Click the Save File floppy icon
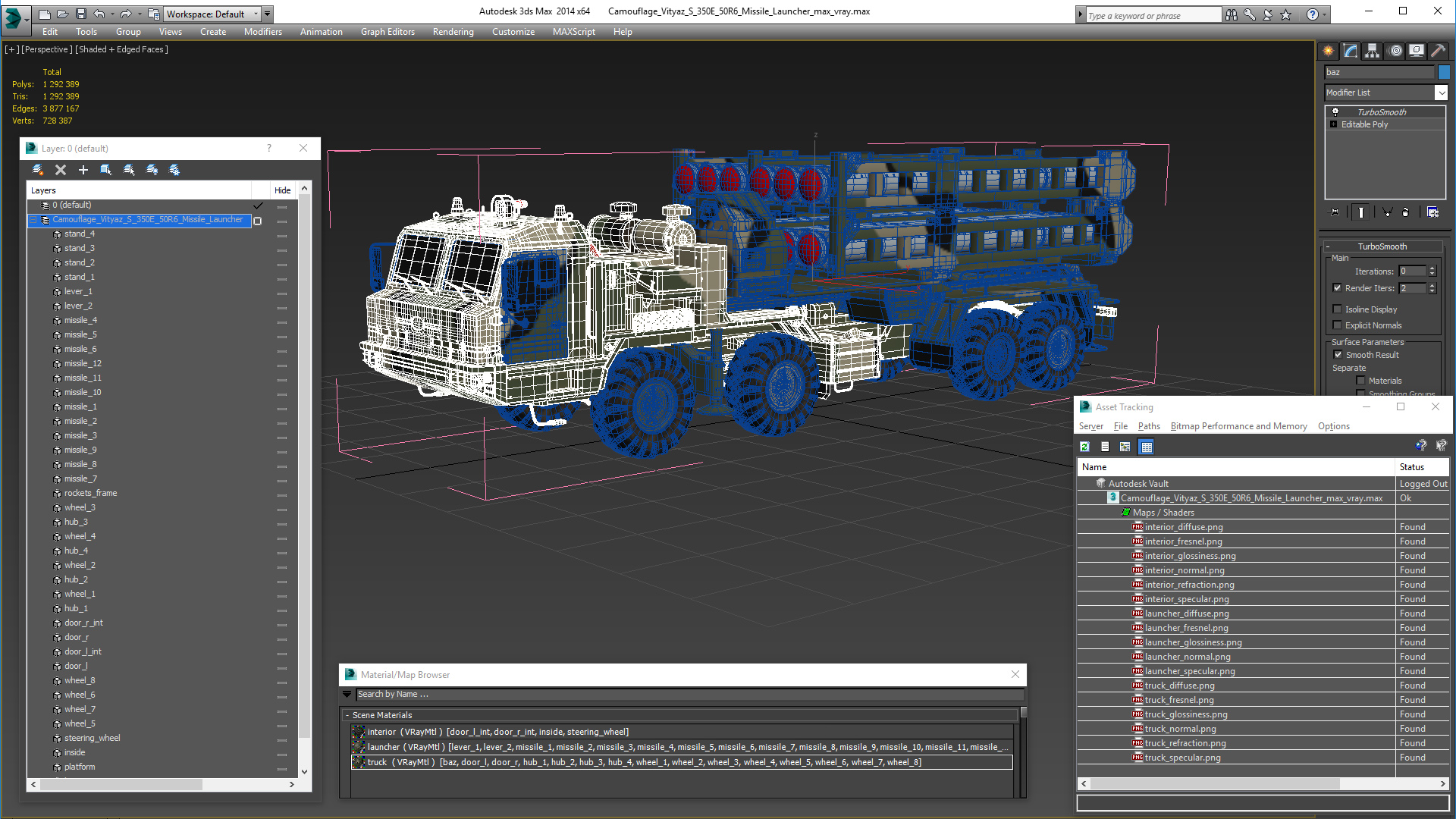Viewport: 1456px width, 819px height. click(x=81, y=14)
